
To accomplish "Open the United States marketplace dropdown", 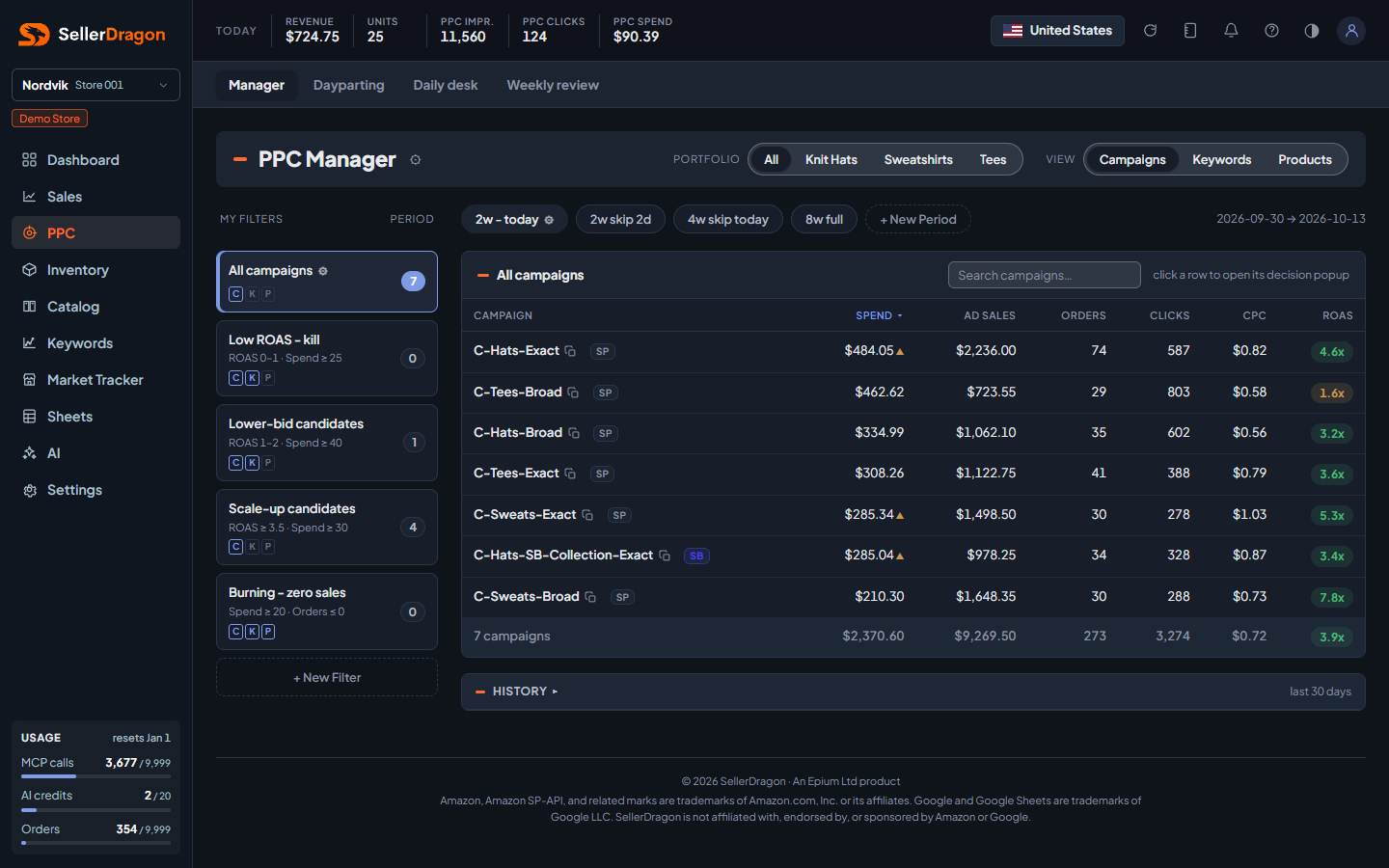I will [x=1057, y=31].
